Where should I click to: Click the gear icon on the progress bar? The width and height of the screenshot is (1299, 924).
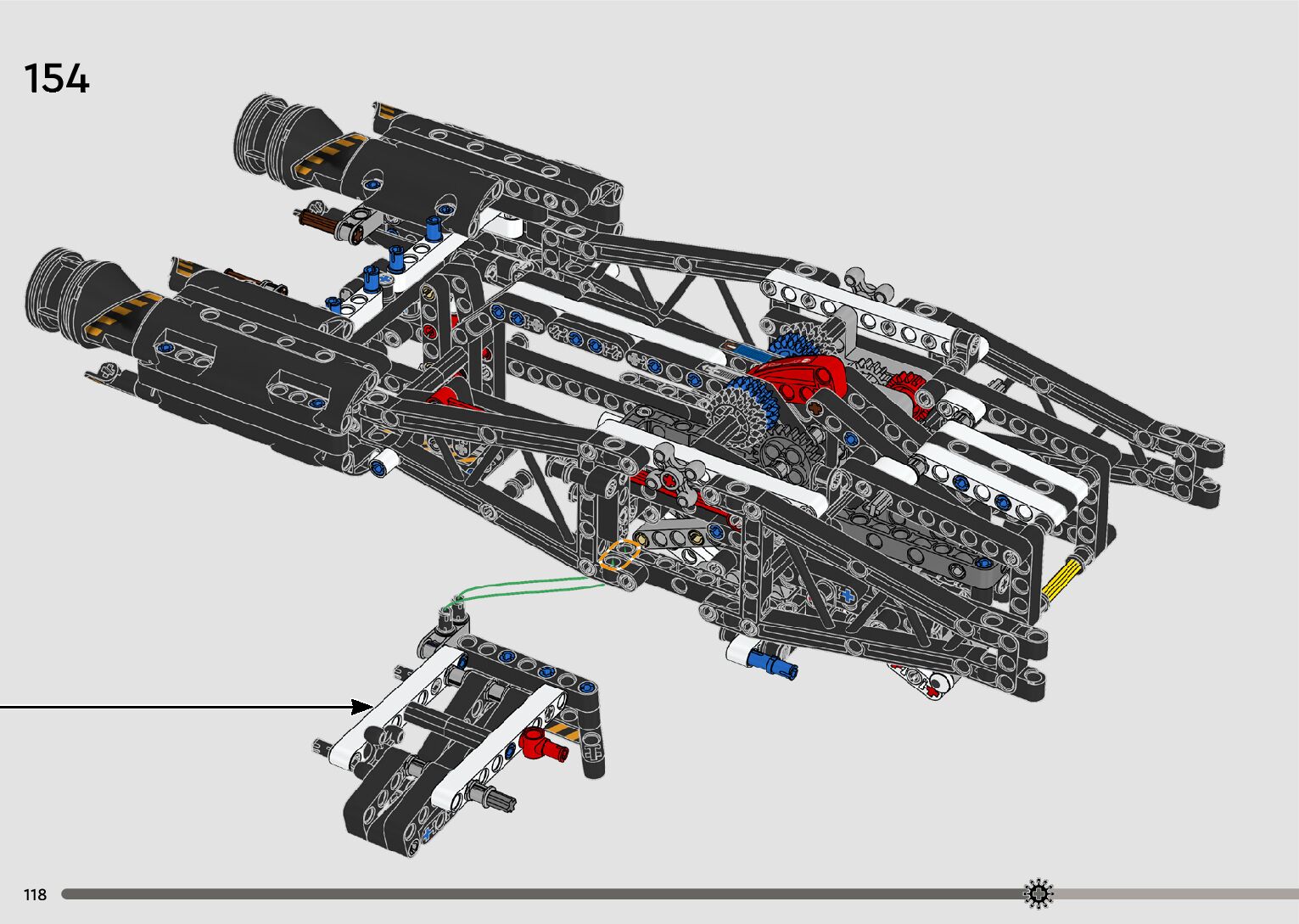click(1039, 894)
